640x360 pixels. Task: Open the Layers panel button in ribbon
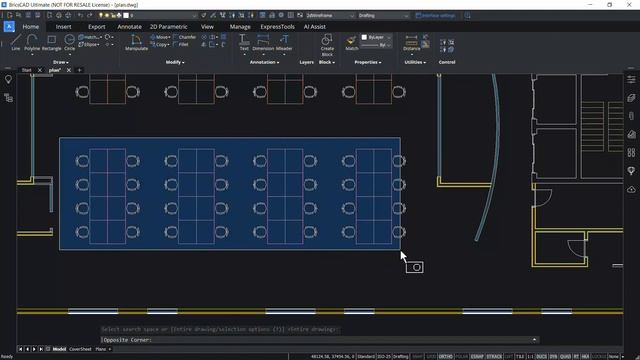(307, 62)
